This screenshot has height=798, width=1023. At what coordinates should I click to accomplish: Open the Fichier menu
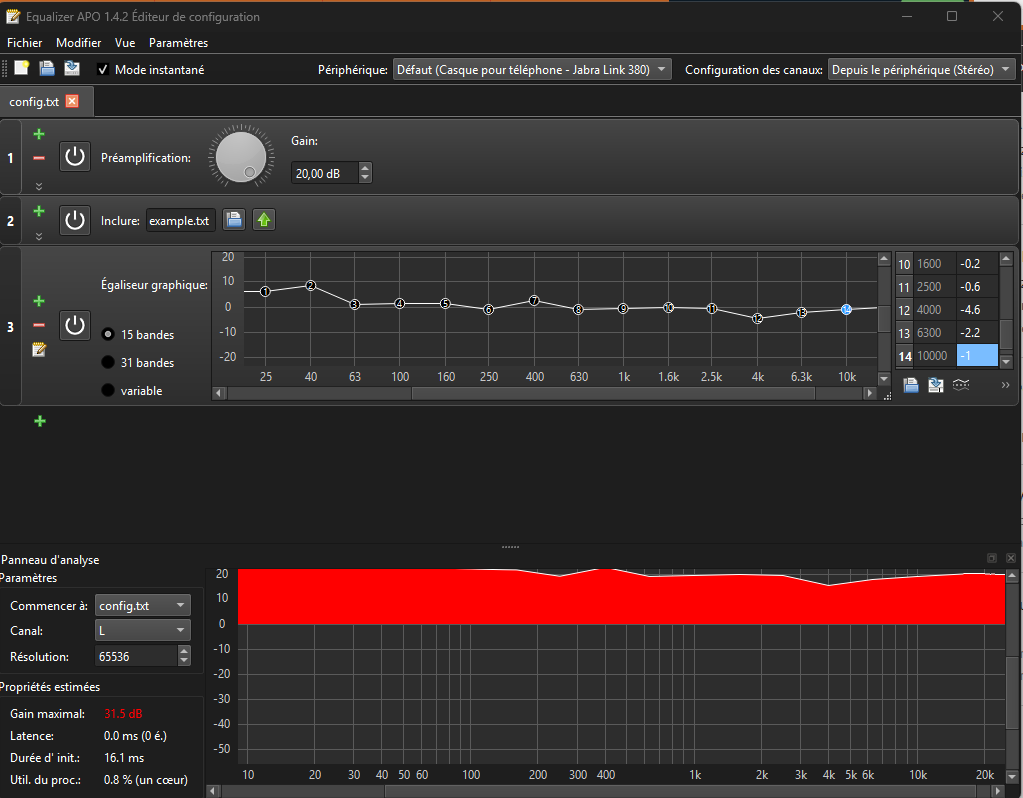[x=25, y=43]
